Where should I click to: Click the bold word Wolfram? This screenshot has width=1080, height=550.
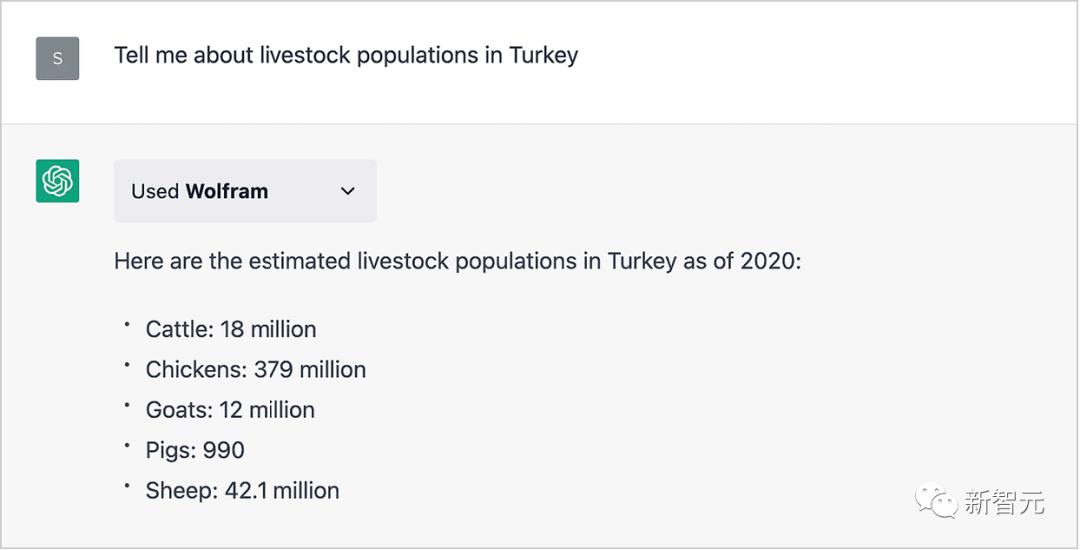(226, 191)
